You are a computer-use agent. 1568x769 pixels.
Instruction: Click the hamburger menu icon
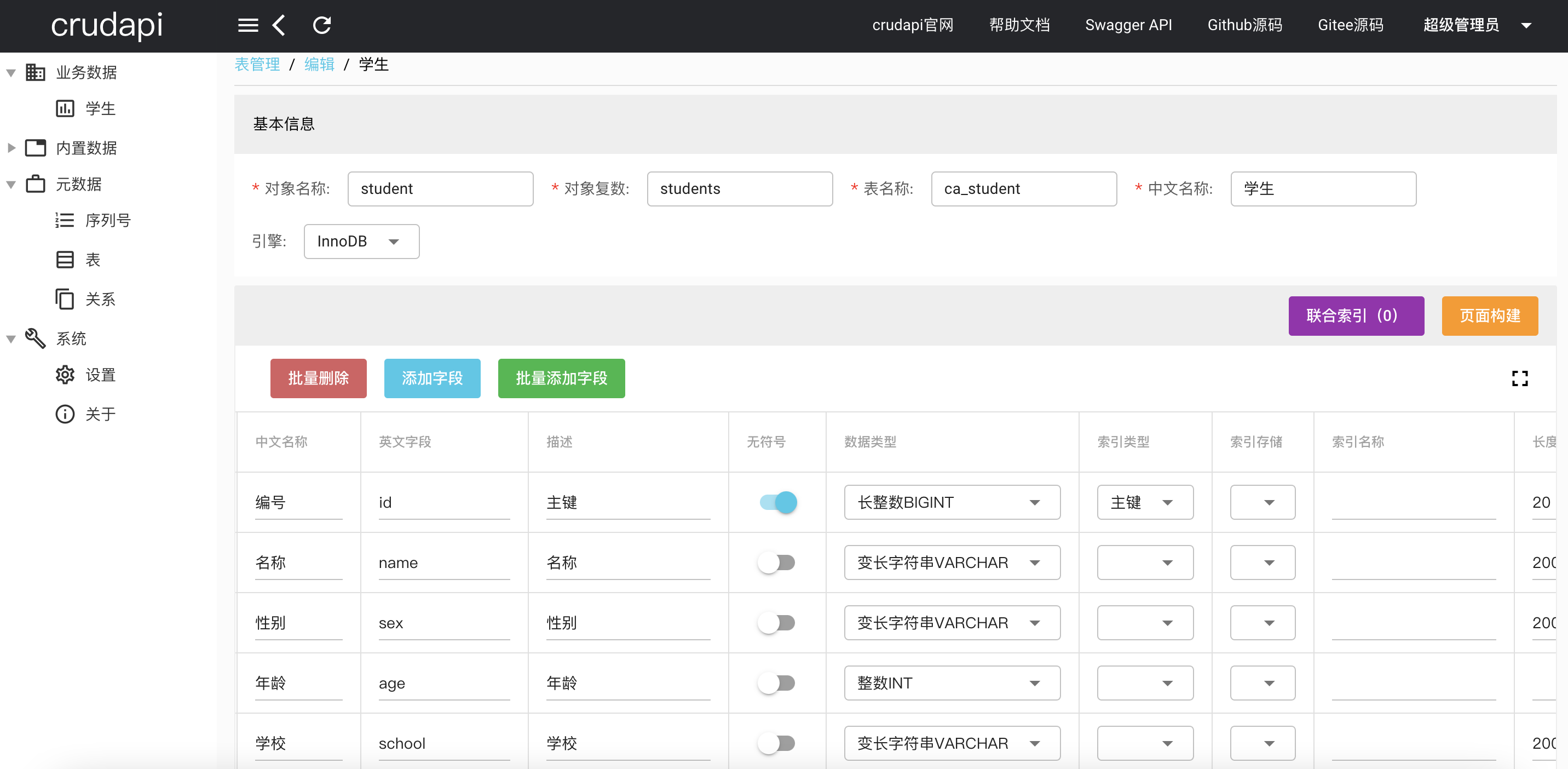(x=248, y=25)
